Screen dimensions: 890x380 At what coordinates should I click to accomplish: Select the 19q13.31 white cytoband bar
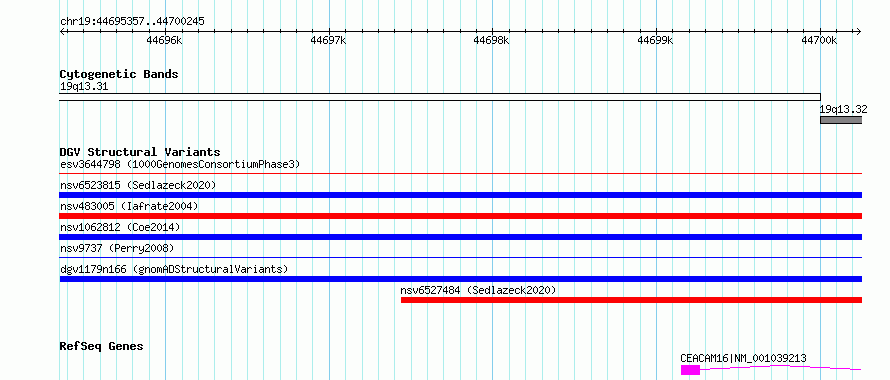[440, 97]
